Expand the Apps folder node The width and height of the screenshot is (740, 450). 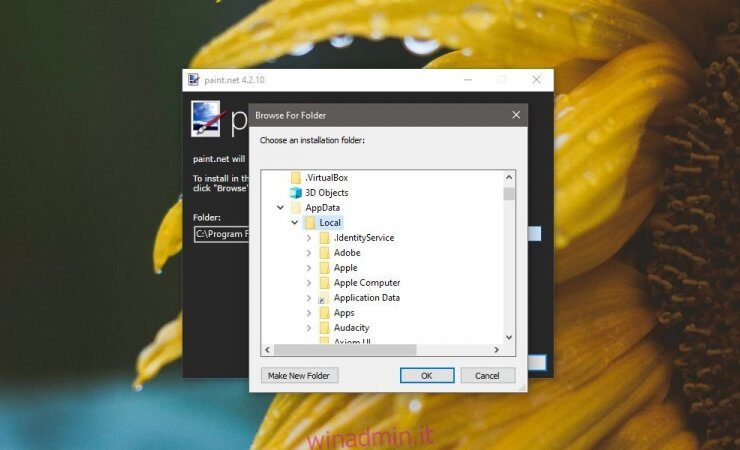tap(309, 313)
